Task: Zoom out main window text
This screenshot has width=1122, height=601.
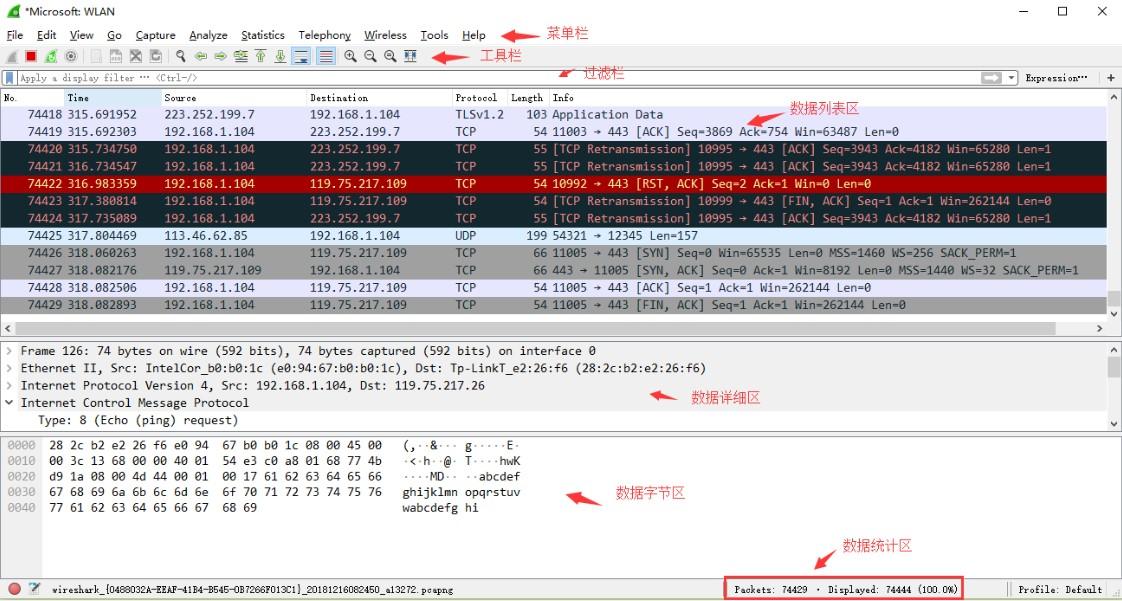Action: tap(370, 57)
